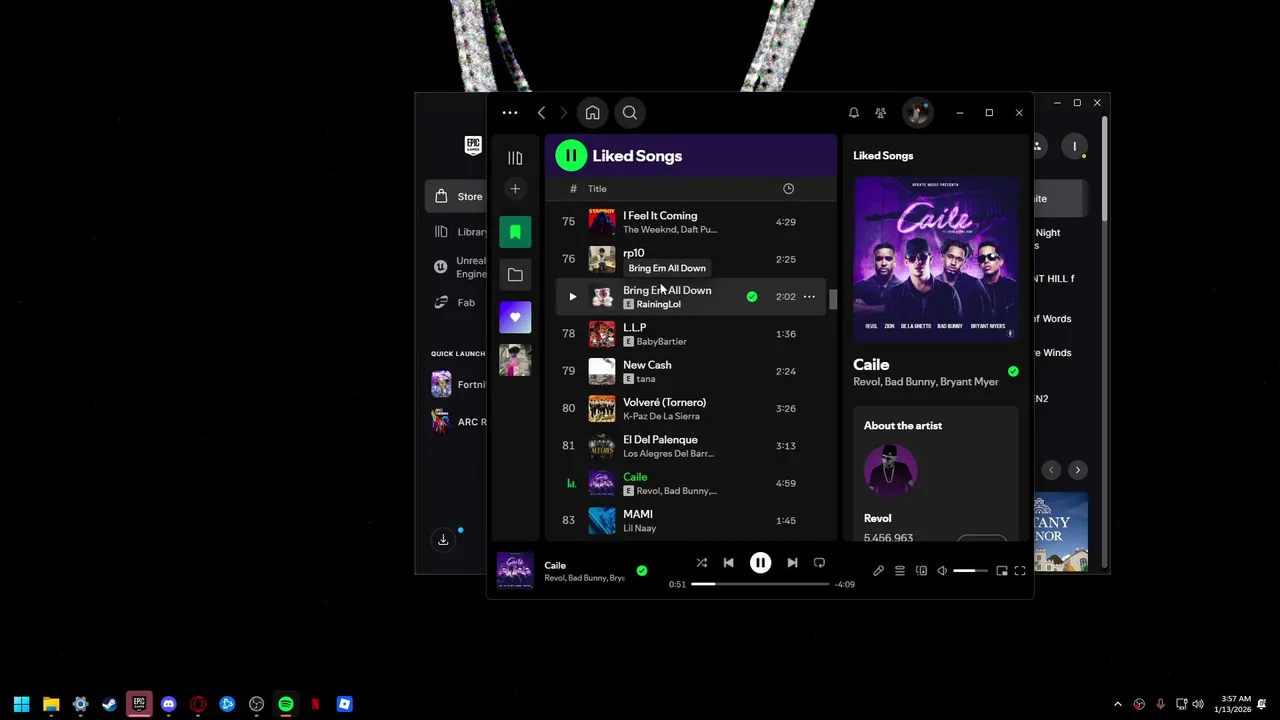Open Liked Songs heart tile in sidebar
Viewport: 1280px width, 720px height.
coord(515,317)
